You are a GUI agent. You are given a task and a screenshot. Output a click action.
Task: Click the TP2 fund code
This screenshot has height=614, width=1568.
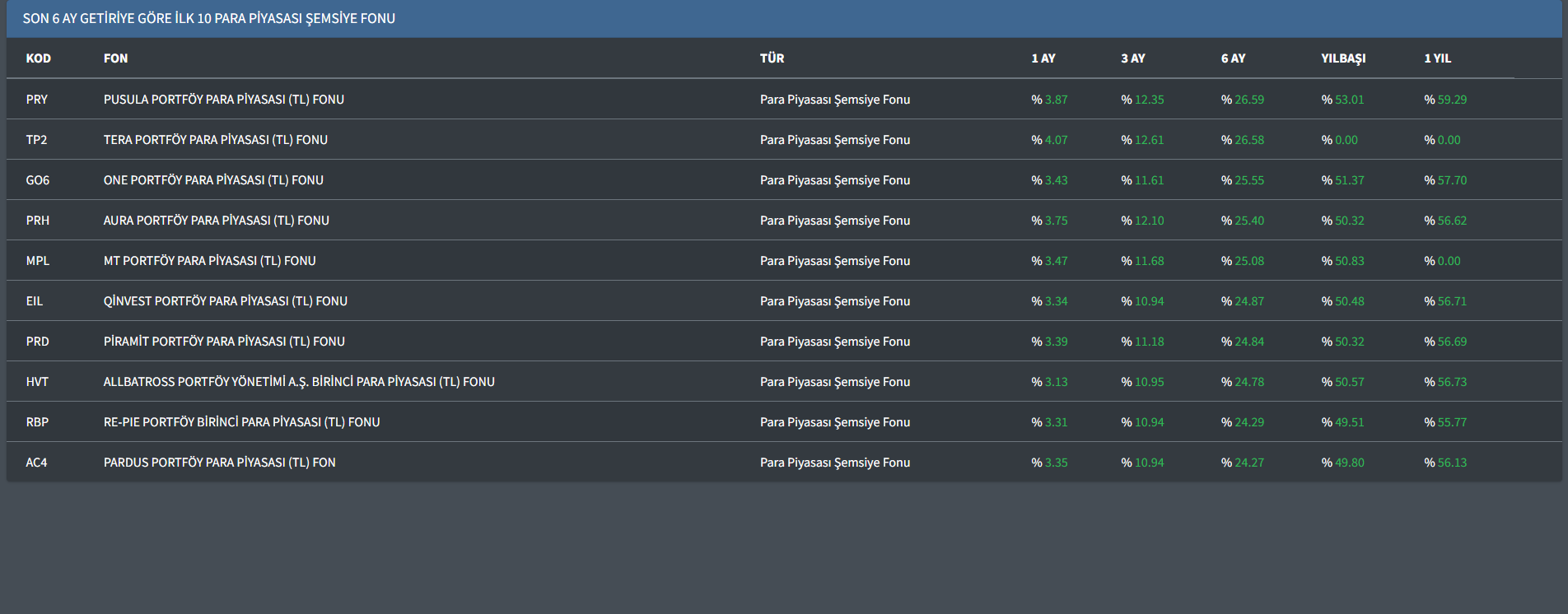36,140
